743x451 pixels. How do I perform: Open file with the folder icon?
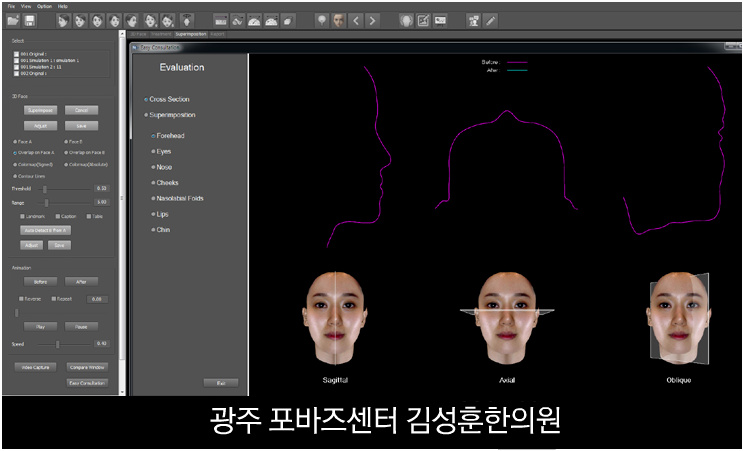13,20
